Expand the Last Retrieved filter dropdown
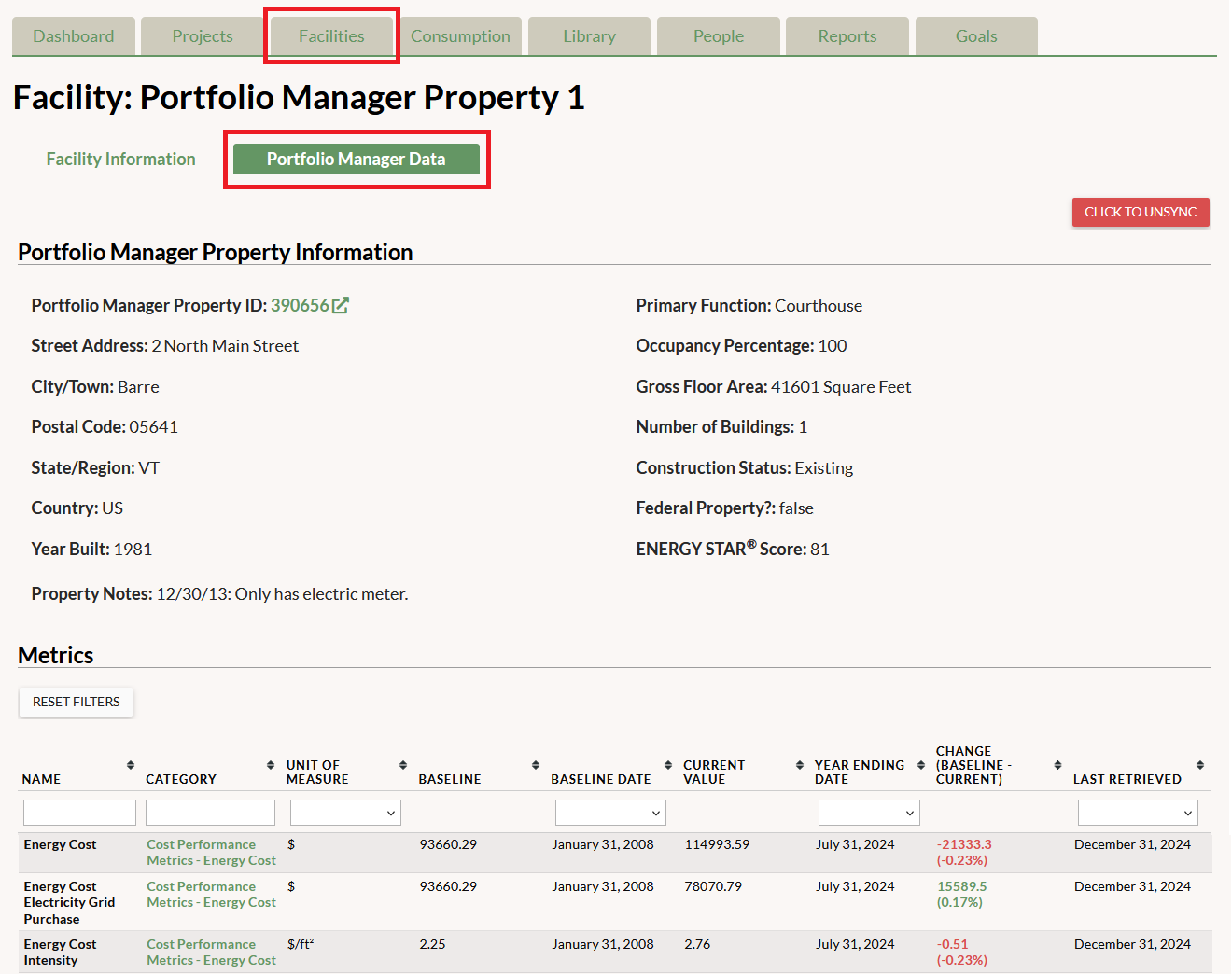 (x=1137, y=813)
